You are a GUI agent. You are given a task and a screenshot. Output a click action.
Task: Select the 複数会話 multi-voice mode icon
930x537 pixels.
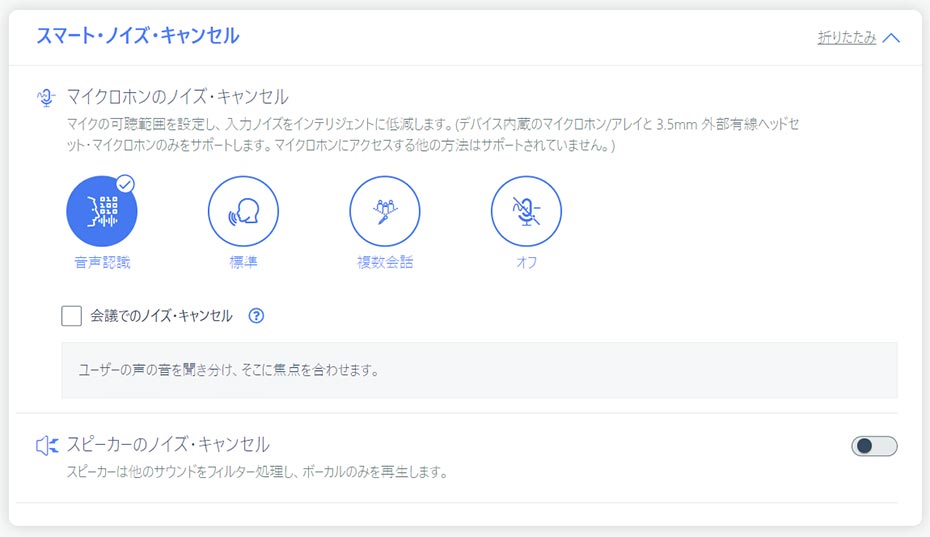point(385,211)
